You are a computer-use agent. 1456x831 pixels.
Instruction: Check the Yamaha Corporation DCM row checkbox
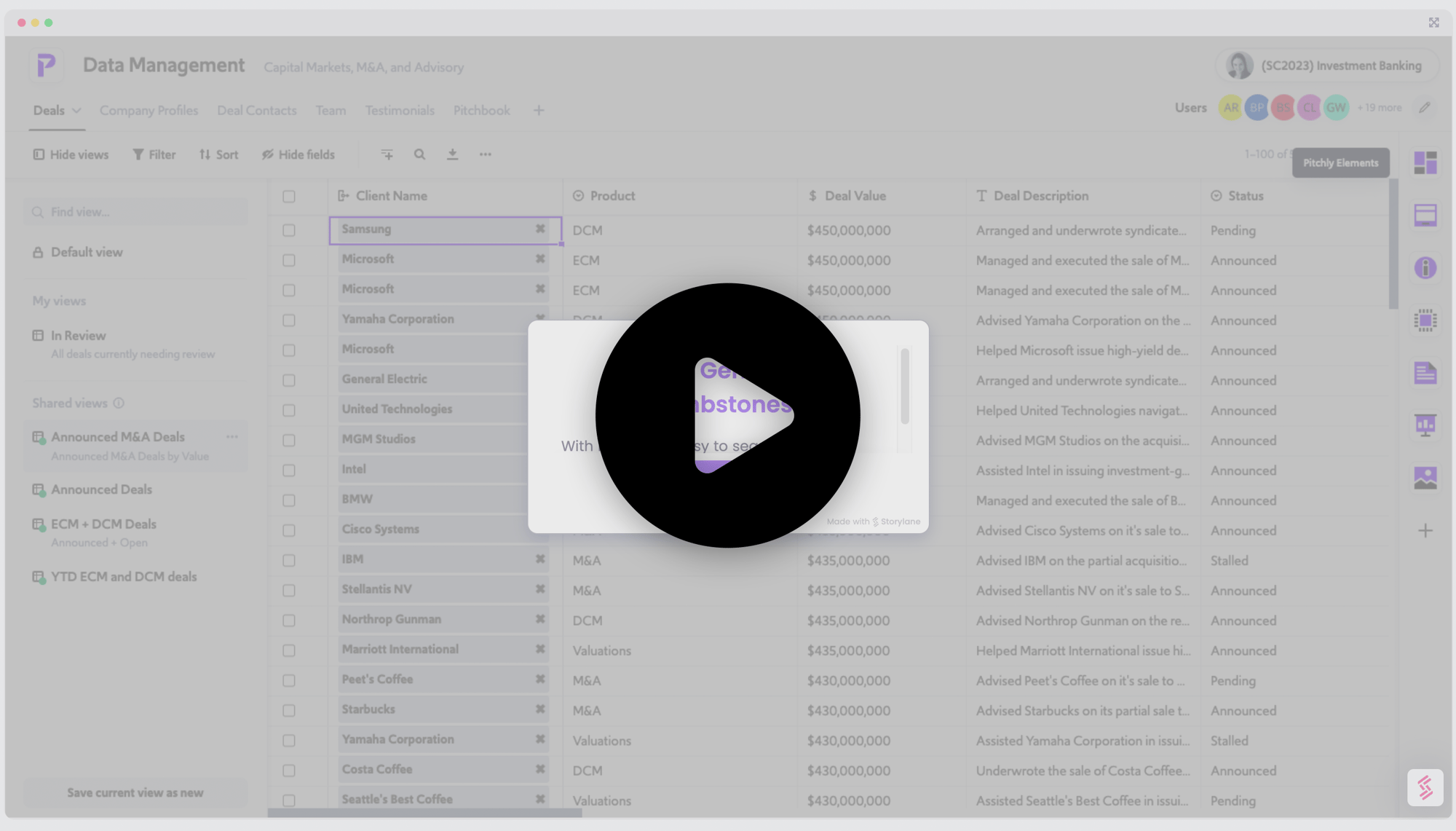click(289, 320)
